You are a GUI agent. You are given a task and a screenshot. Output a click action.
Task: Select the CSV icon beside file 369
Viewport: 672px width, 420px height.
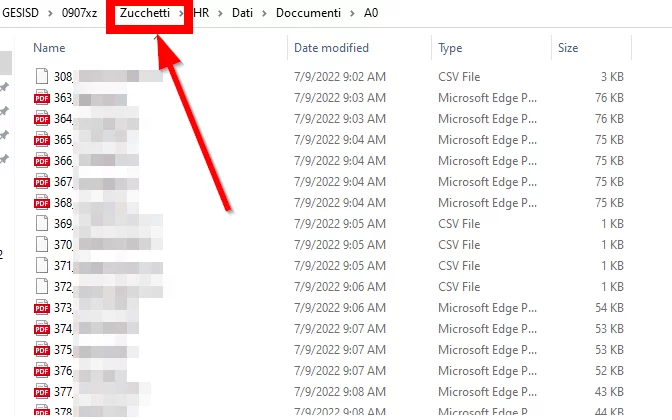coord(42,224)
